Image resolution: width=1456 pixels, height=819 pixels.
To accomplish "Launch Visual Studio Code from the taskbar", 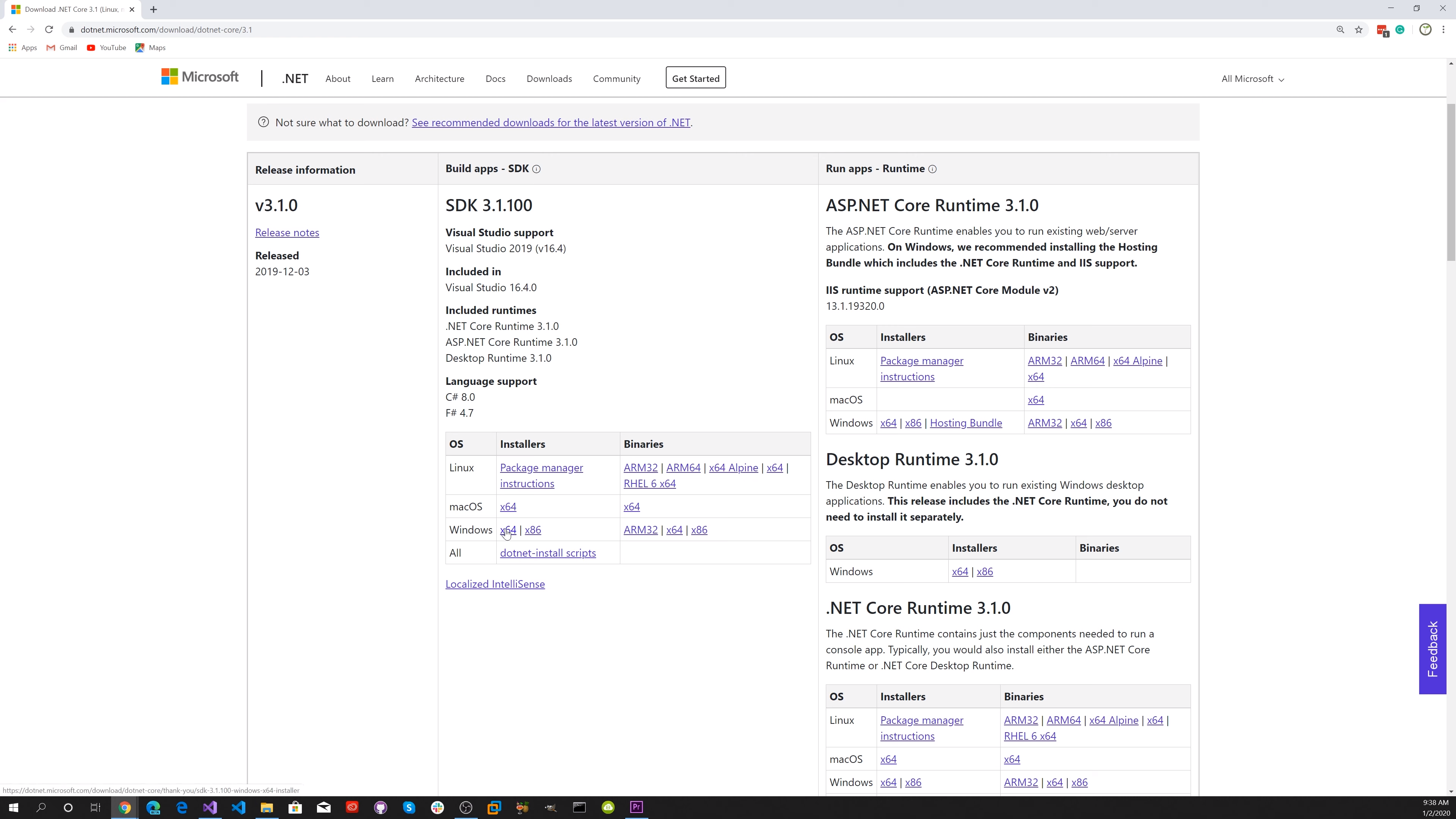I will pyautogui.click(x=238, y=807).
